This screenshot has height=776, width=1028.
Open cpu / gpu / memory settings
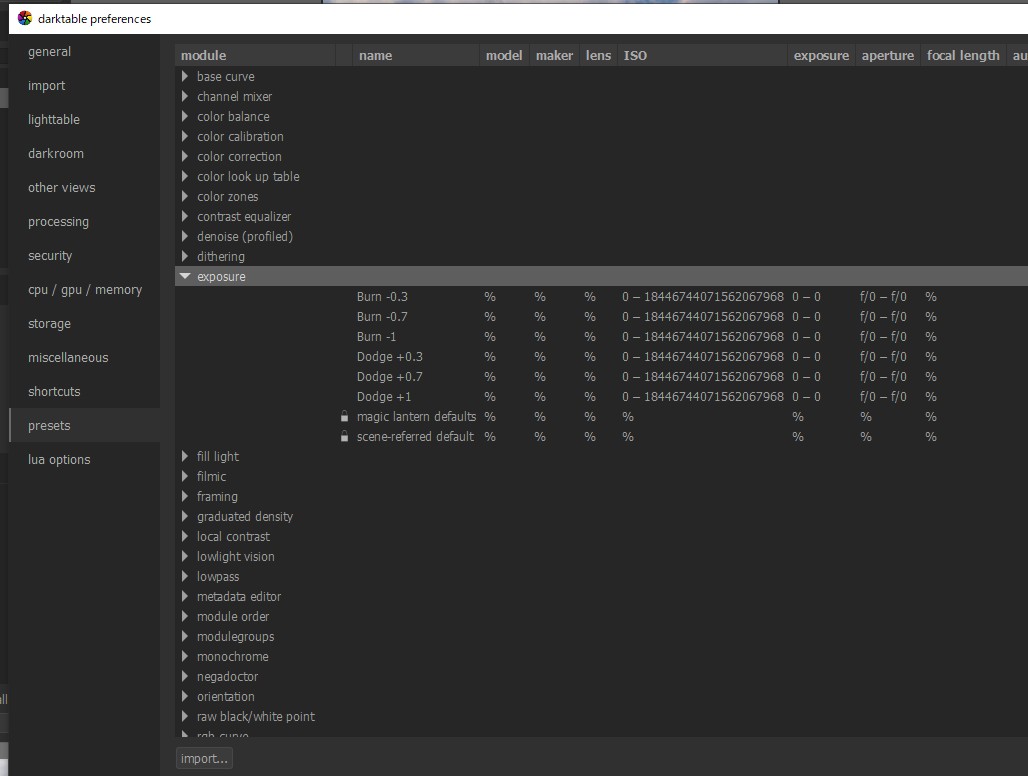85,290
